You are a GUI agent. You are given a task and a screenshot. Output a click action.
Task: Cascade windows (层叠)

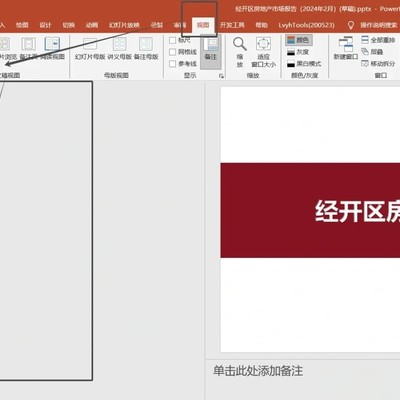372,52
